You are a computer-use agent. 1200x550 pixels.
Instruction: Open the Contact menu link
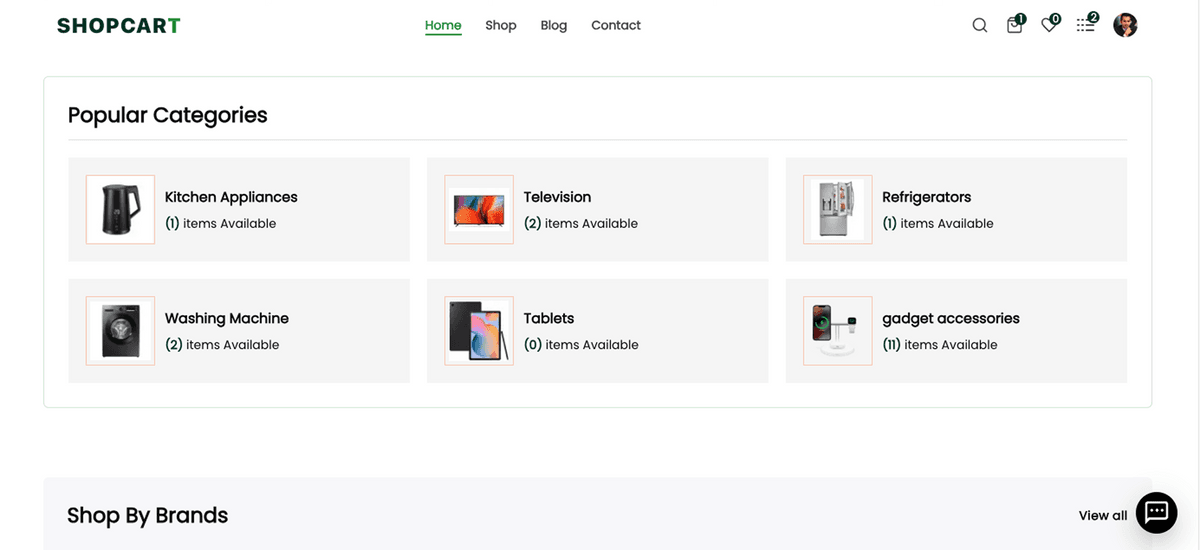coord(616,26)
